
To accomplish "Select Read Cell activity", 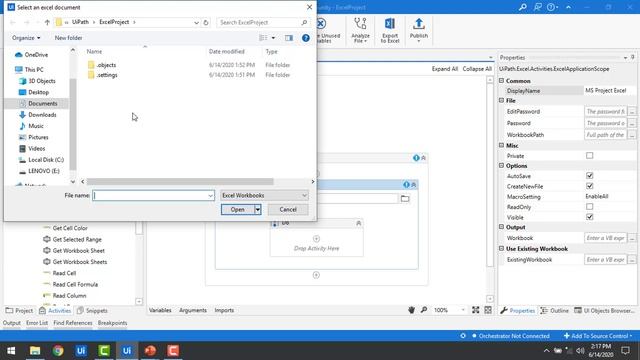I will (64, 273).
